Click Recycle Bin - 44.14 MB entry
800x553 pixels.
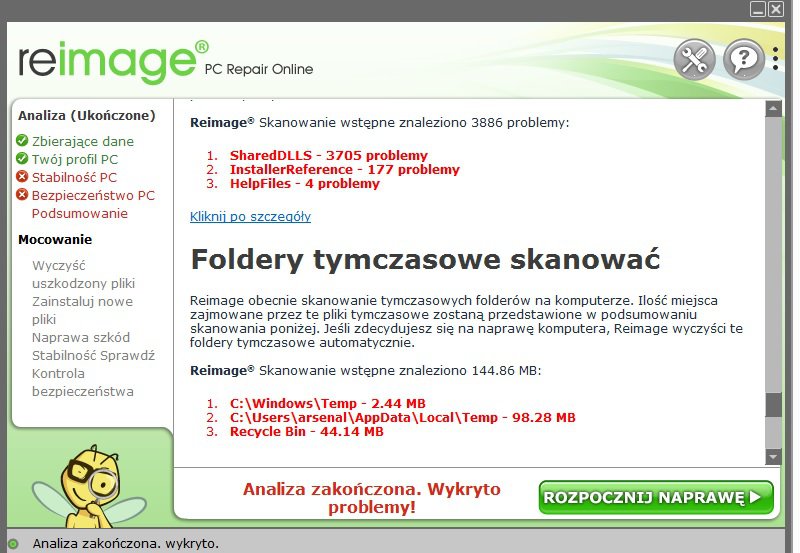pyautogui.click(x=306, y=432)
